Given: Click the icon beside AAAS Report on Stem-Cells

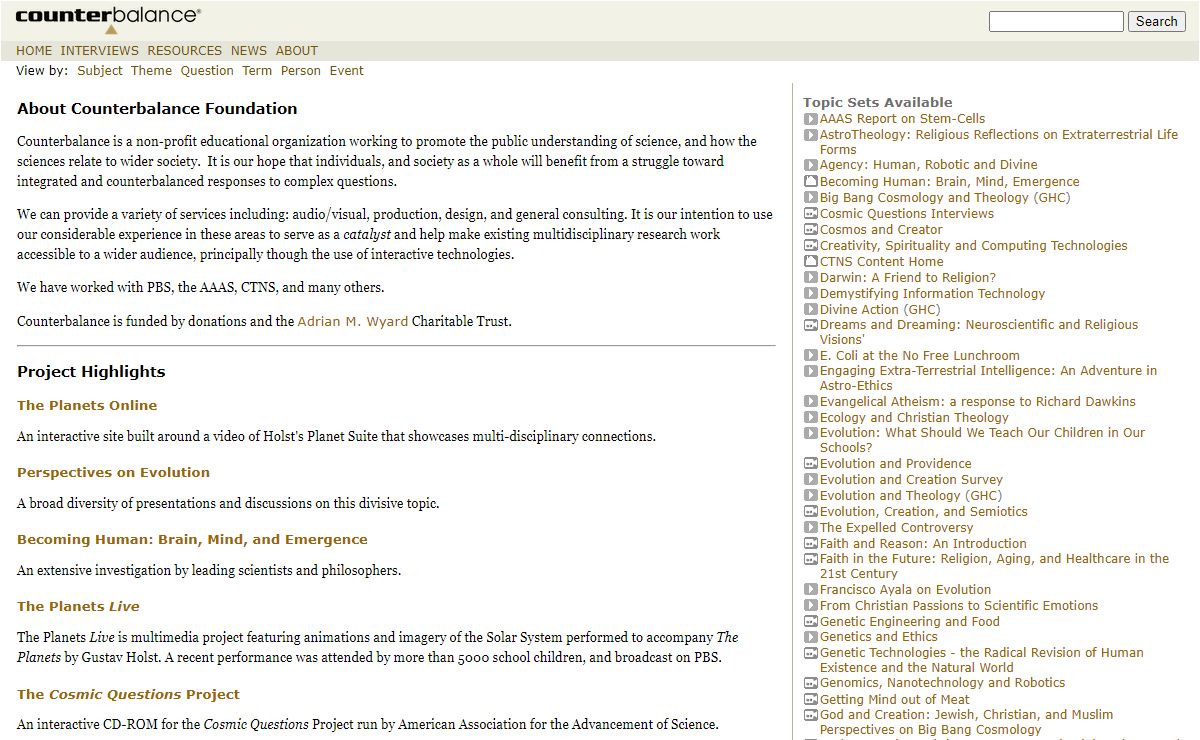Looking at the screenshot, I should [x=811, y=119].
